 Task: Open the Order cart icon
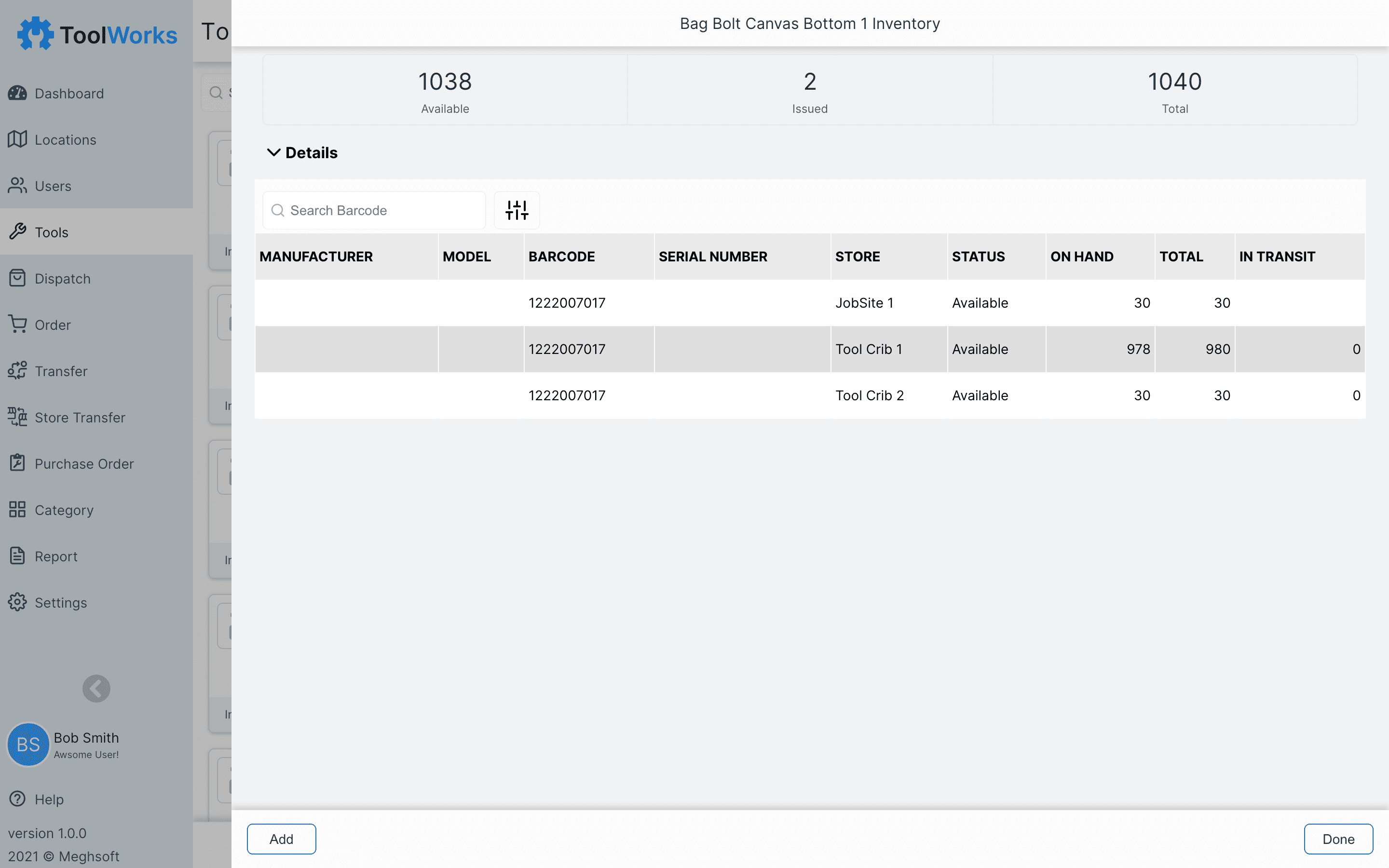pos(18,325)
